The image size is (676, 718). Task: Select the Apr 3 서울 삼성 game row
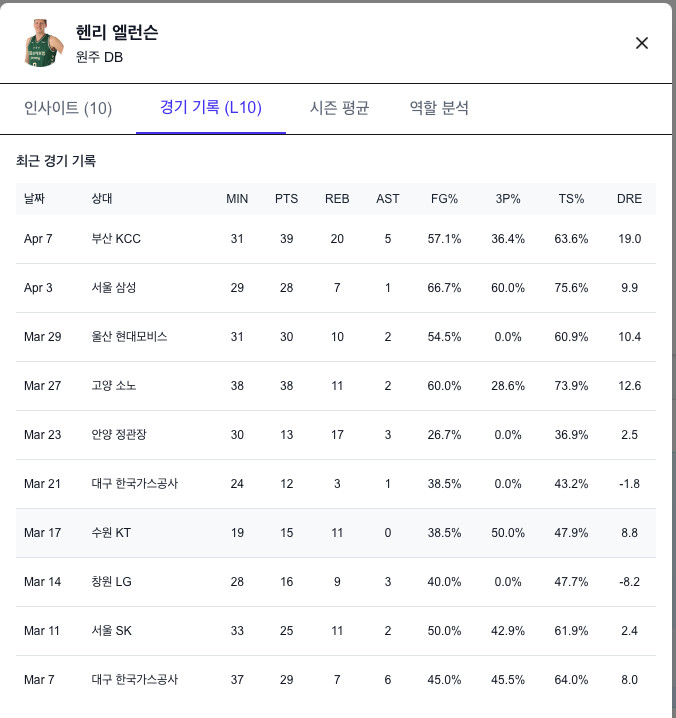336,288
